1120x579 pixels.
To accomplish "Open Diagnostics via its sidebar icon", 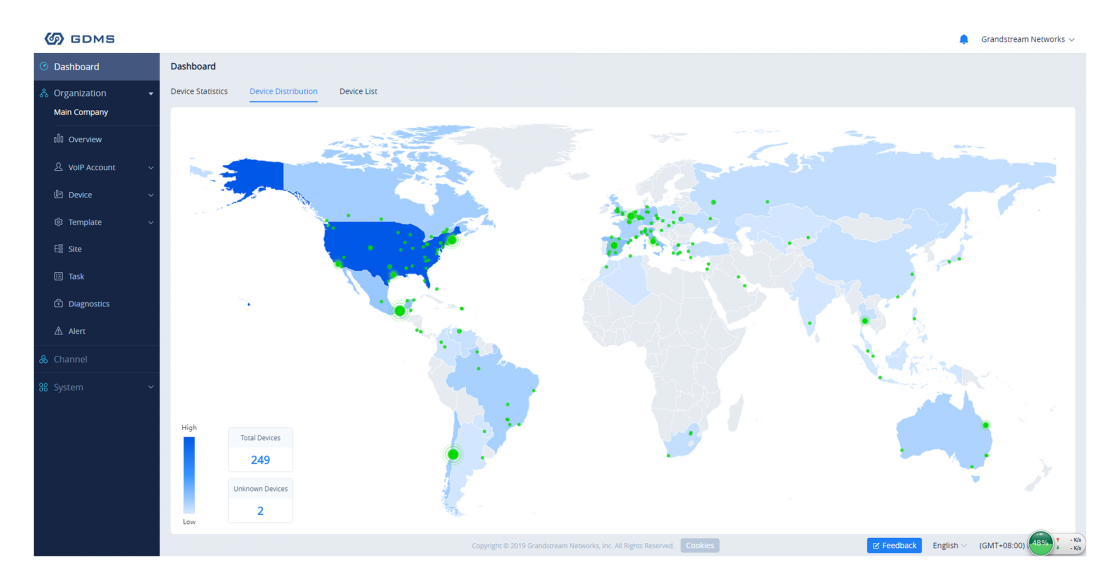I will (x=59, y=304).
